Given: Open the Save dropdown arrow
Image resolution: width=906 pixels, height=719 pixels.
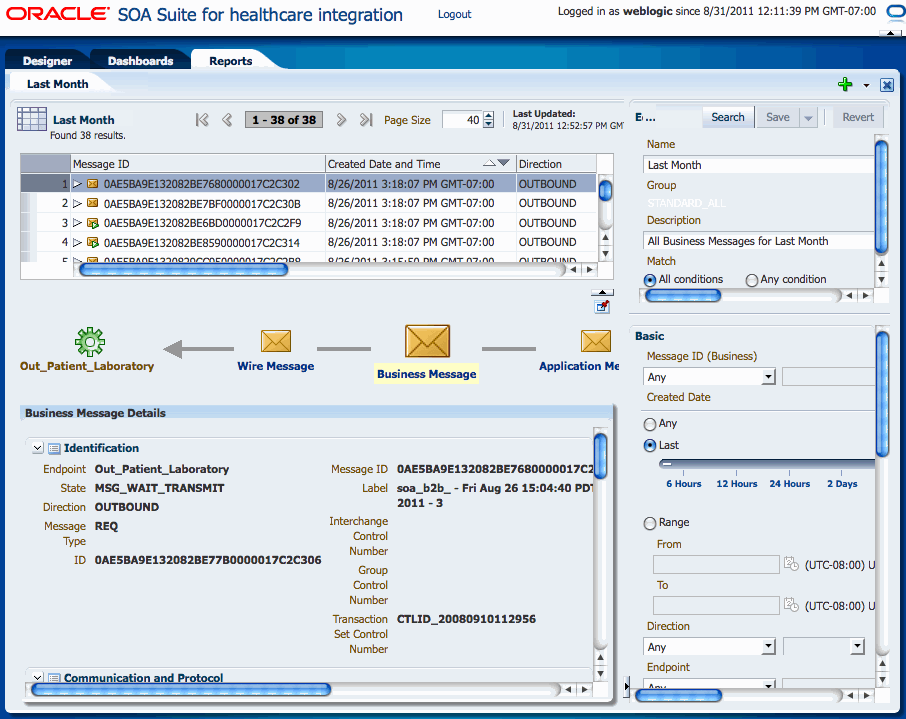Looking at the screenshot, I should [x=808, y=118].
